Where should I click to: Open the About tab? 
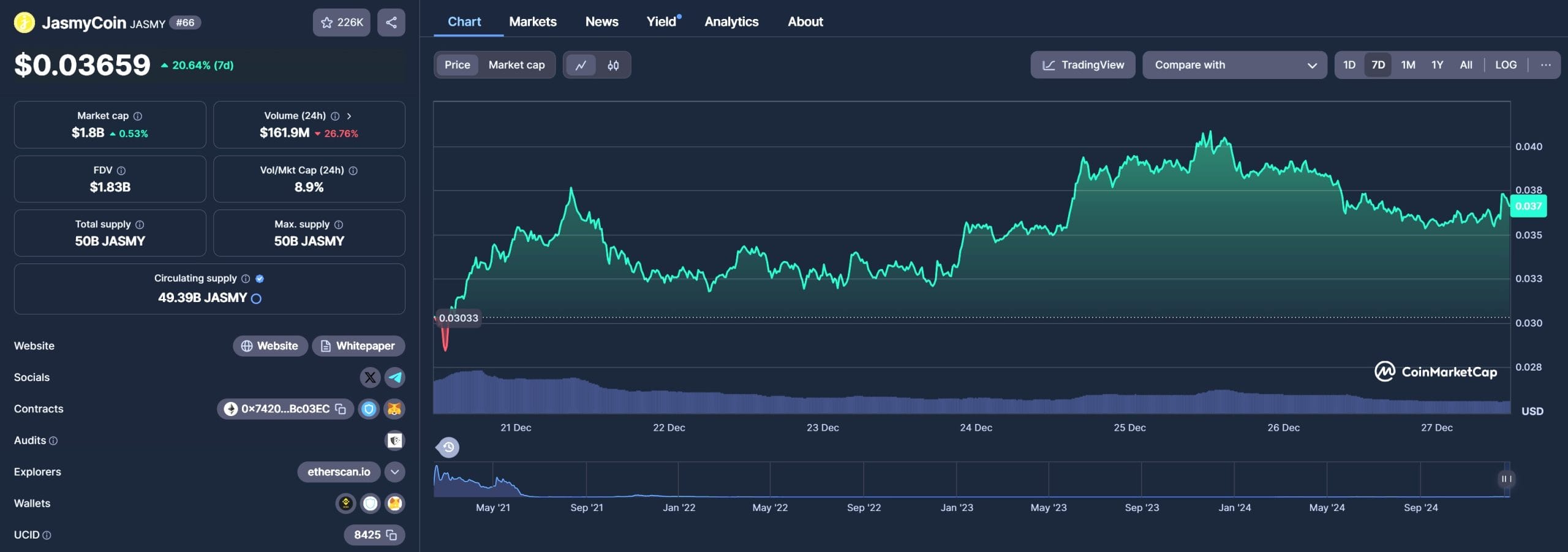coord(805,22)
